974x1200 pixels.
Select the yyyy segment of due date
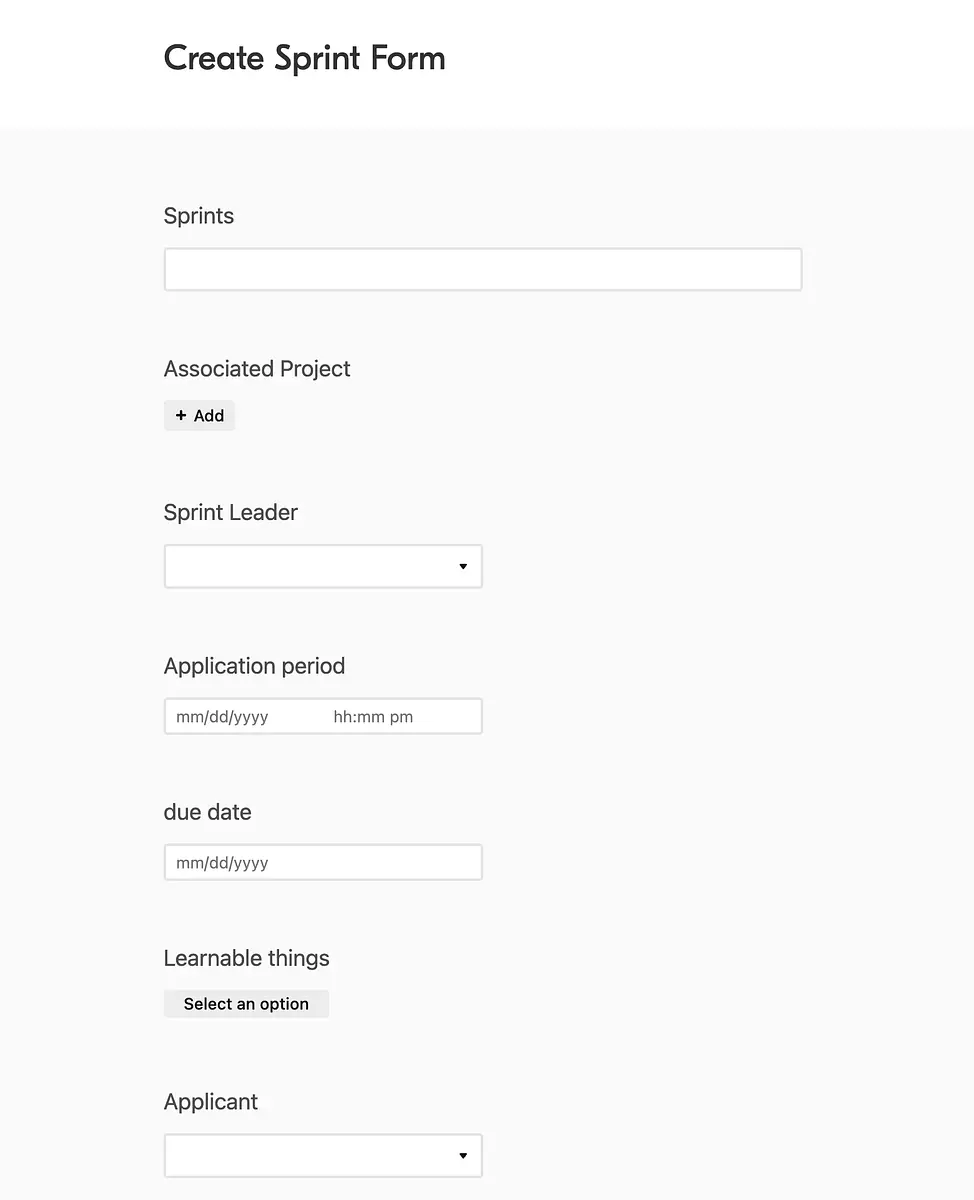pos(251,863)
